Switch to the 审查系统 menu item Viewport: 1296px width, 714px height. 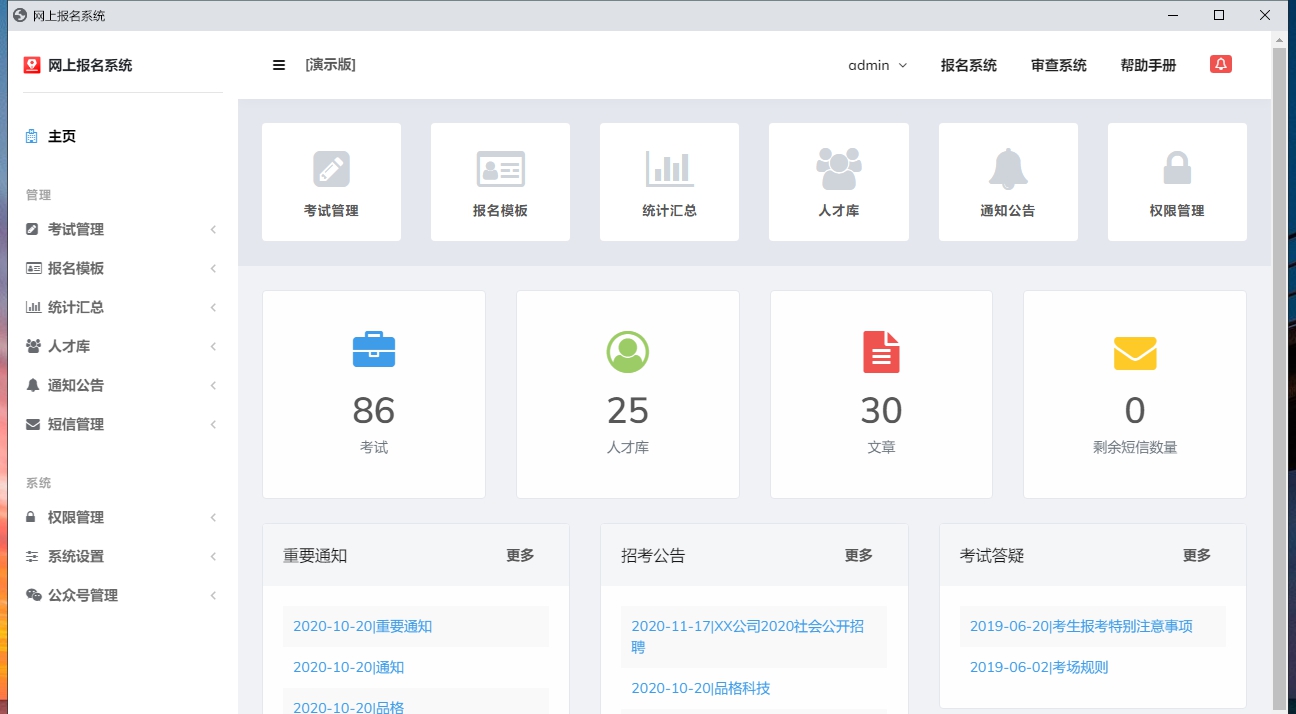pyautogui.click(x=1058, y=65)
